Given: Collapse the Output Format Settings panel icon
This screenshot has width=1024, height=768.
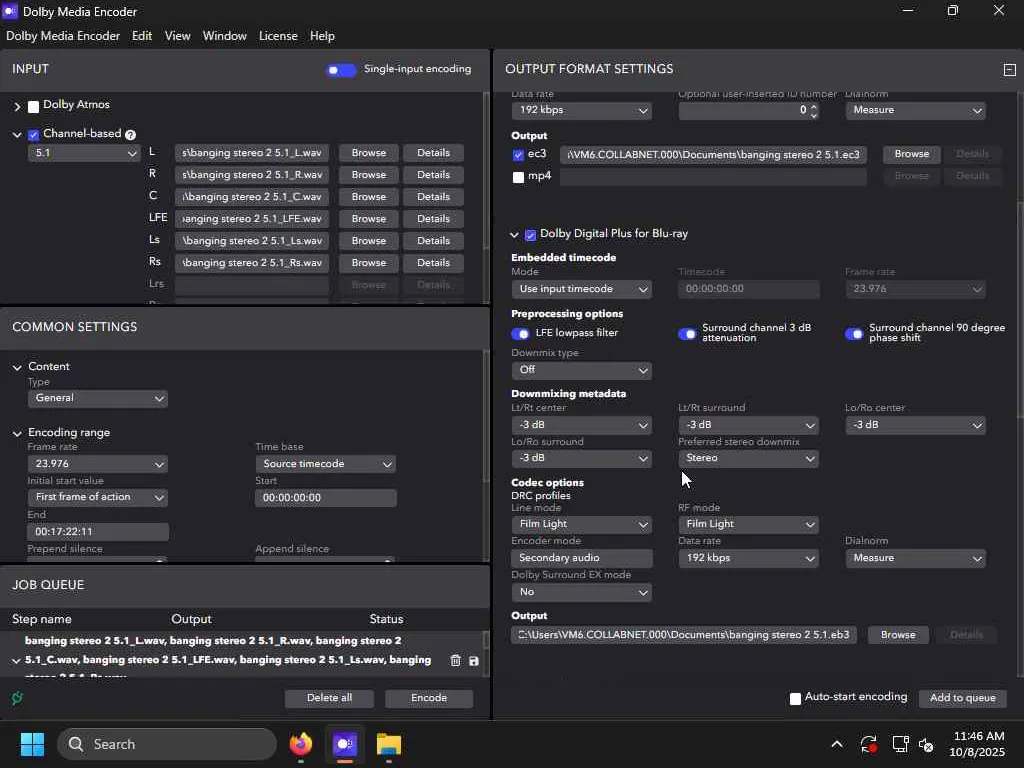Looking at the screenshot, I should (x=1010, y=69).
